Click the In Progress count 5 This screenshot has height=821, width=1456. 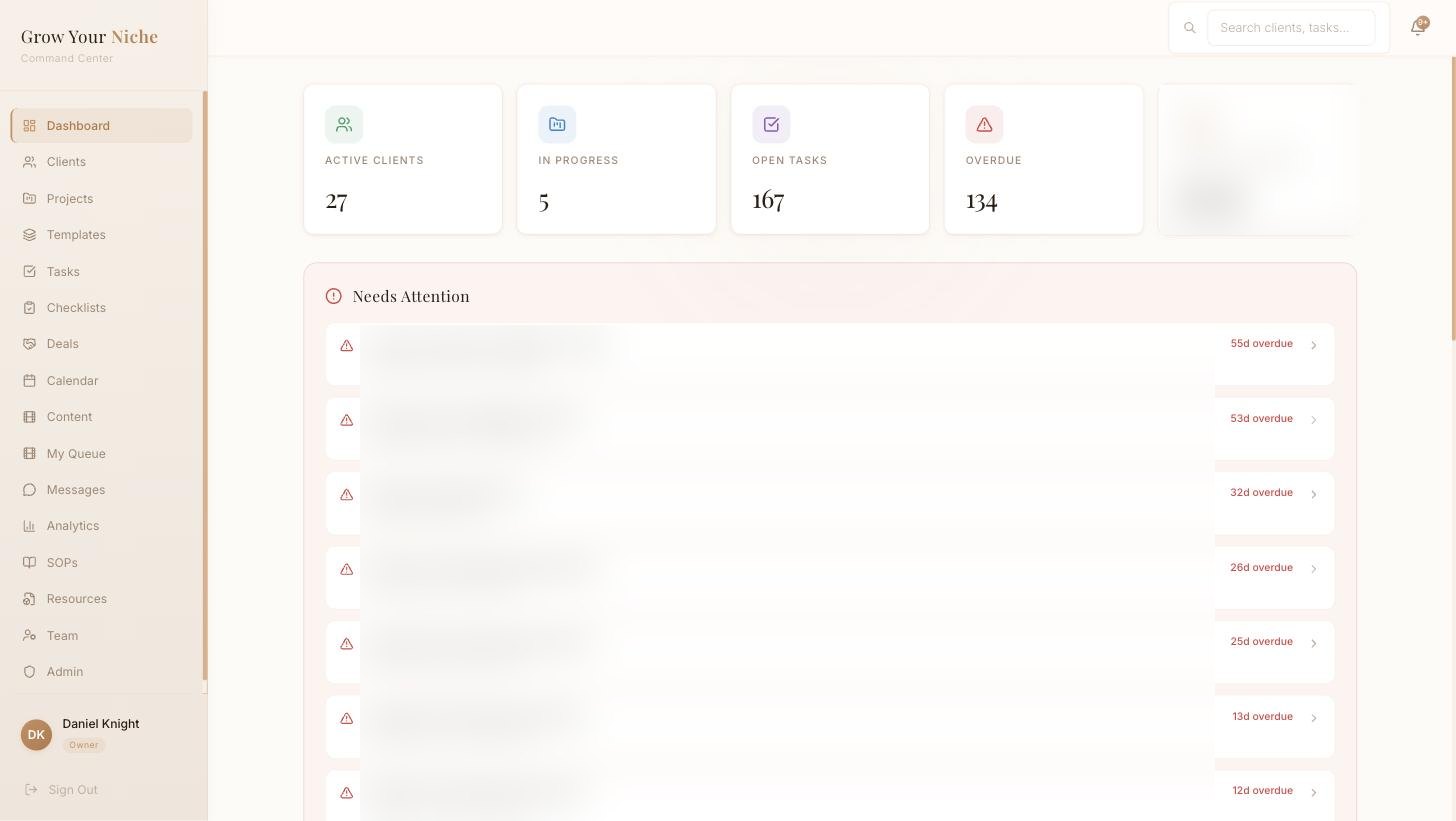pyautogui.click(x=544, y=201)
